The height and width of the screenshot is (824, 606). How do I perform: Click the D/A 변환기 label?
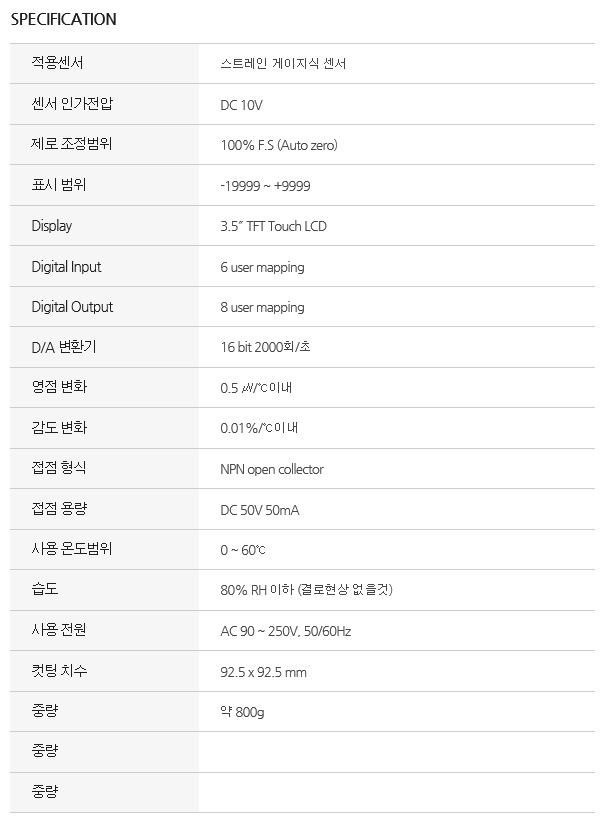(x=64, y=347)
